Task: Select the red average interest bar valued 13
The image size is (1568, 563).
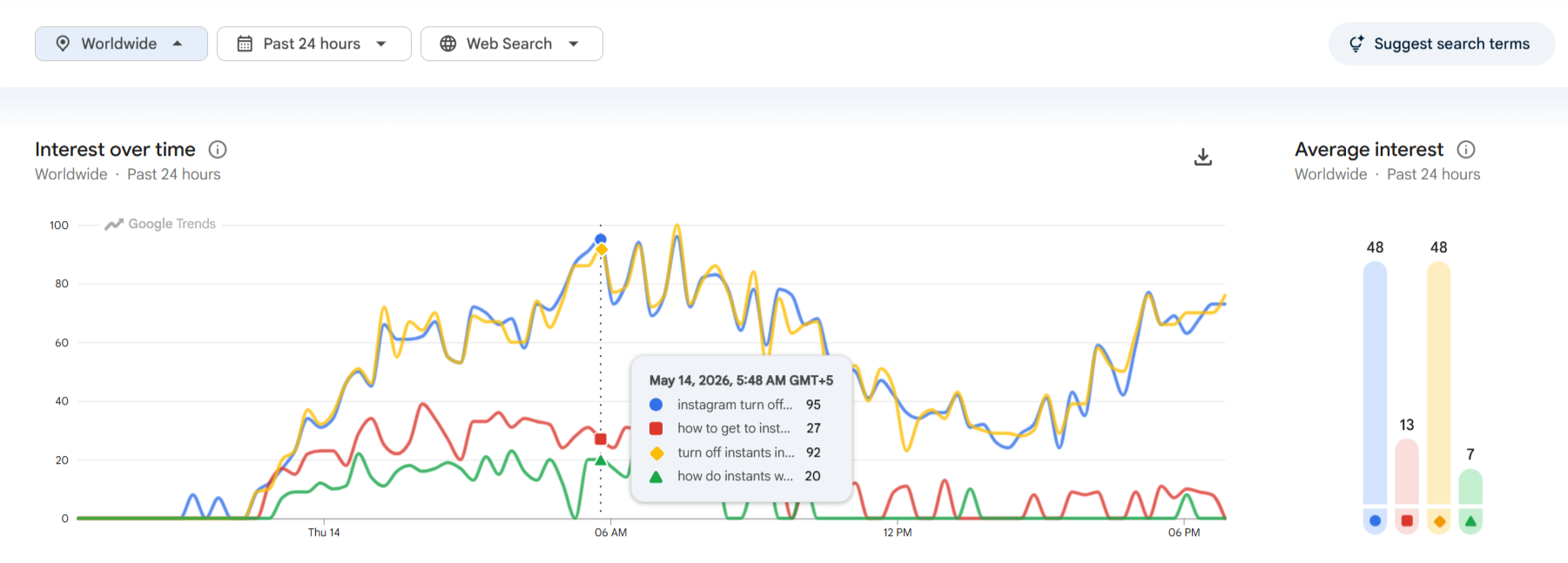Action: point(1407,472)
